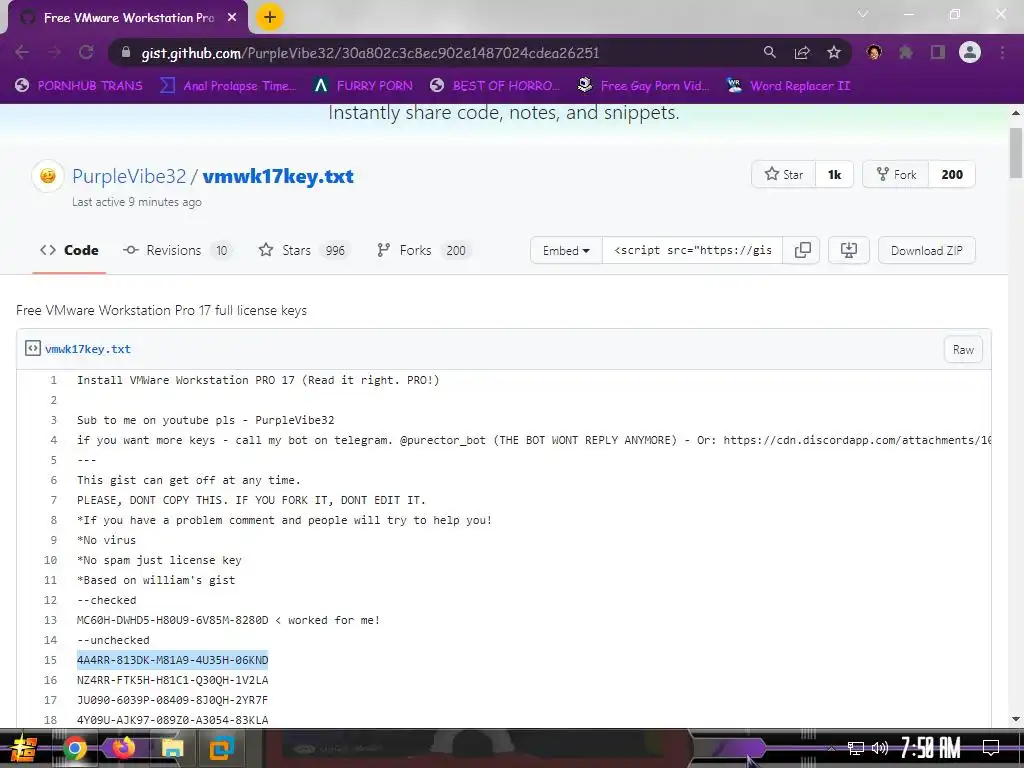Click the page vertical scrollbar thumb
Viewport: 1024px width, 768px height.
point(1016,152)
